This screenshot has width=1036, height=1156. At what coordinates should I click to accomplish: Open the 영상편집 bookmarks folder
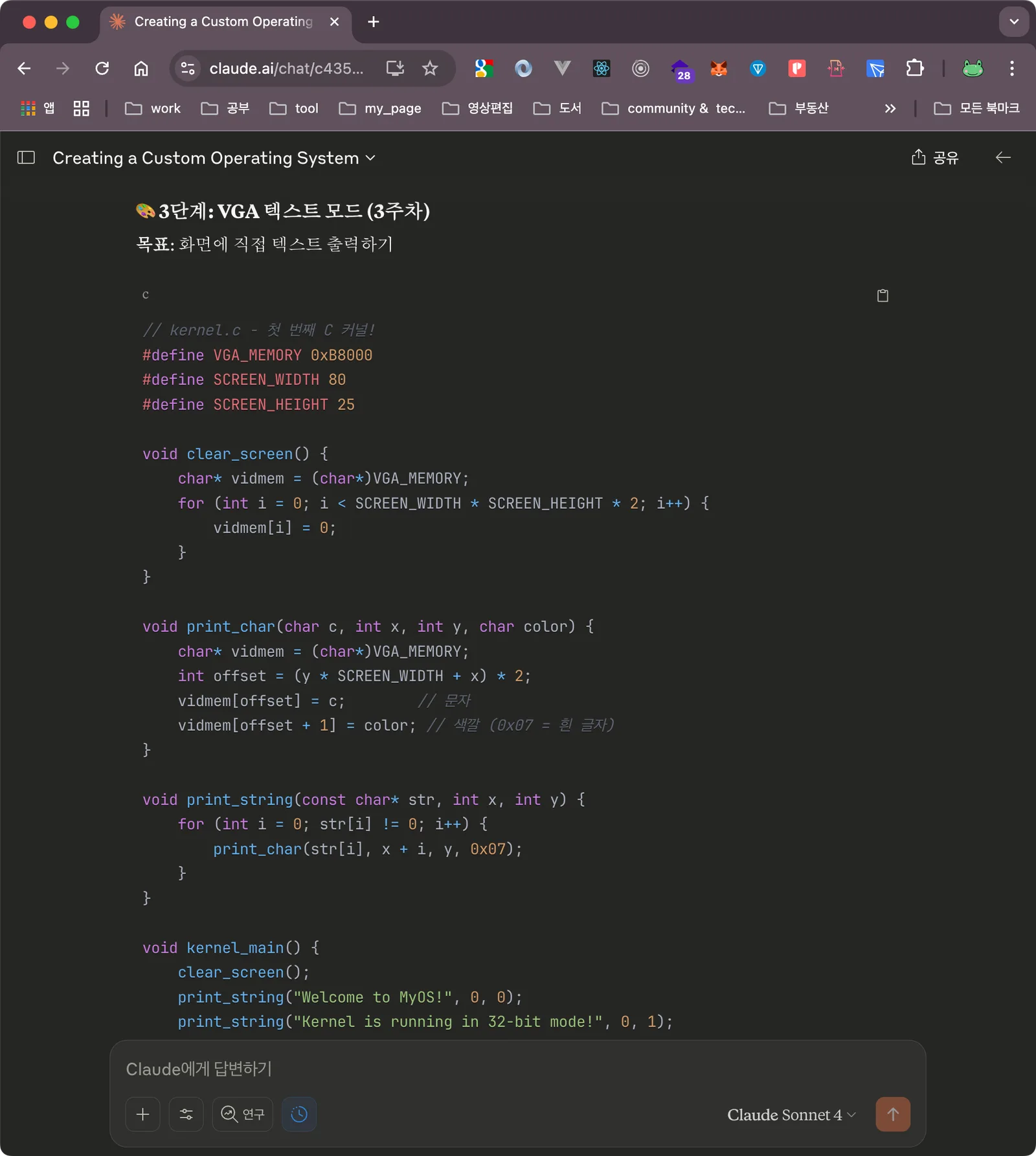(x=478, y=108)
